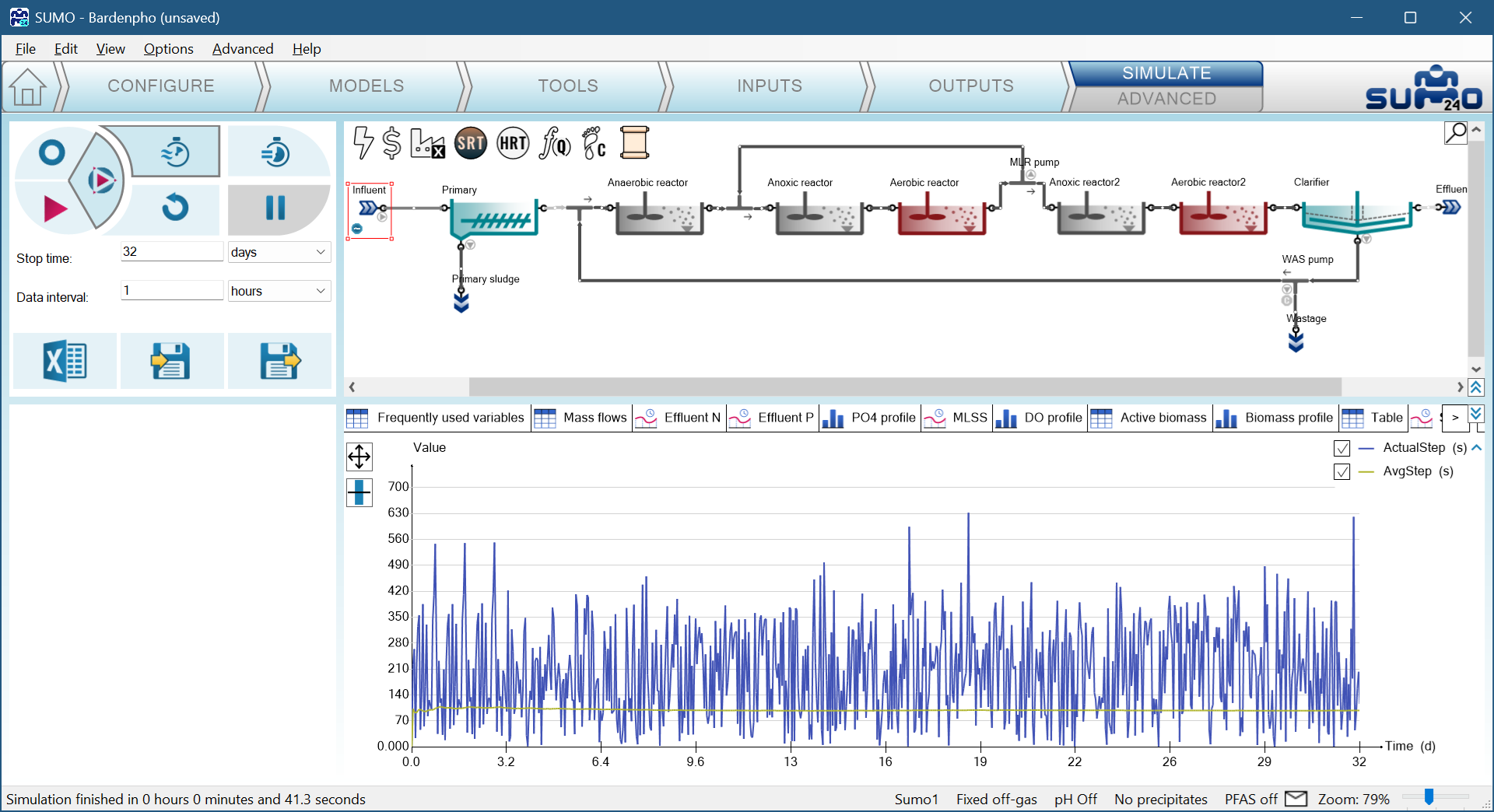Image resolution: width=1494 pixels, height=812 pixels.
Task: Adjust the Zoom slider handle
Action: click(x=1429, y=796)
